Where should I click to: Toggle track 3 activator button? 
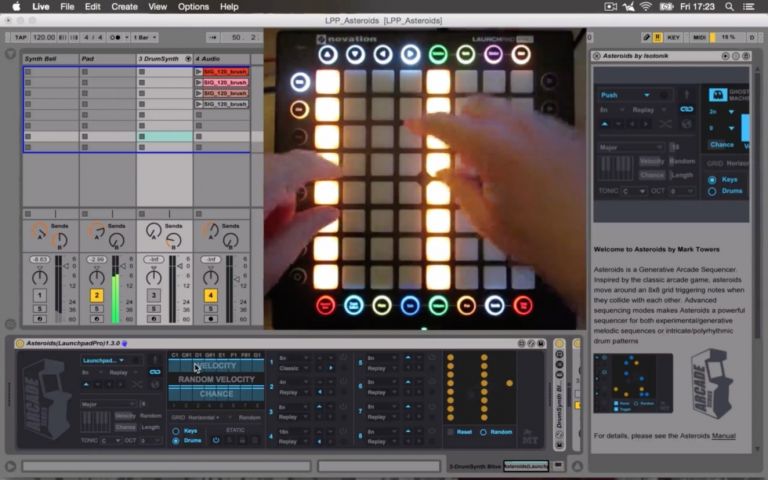point(153,295)
